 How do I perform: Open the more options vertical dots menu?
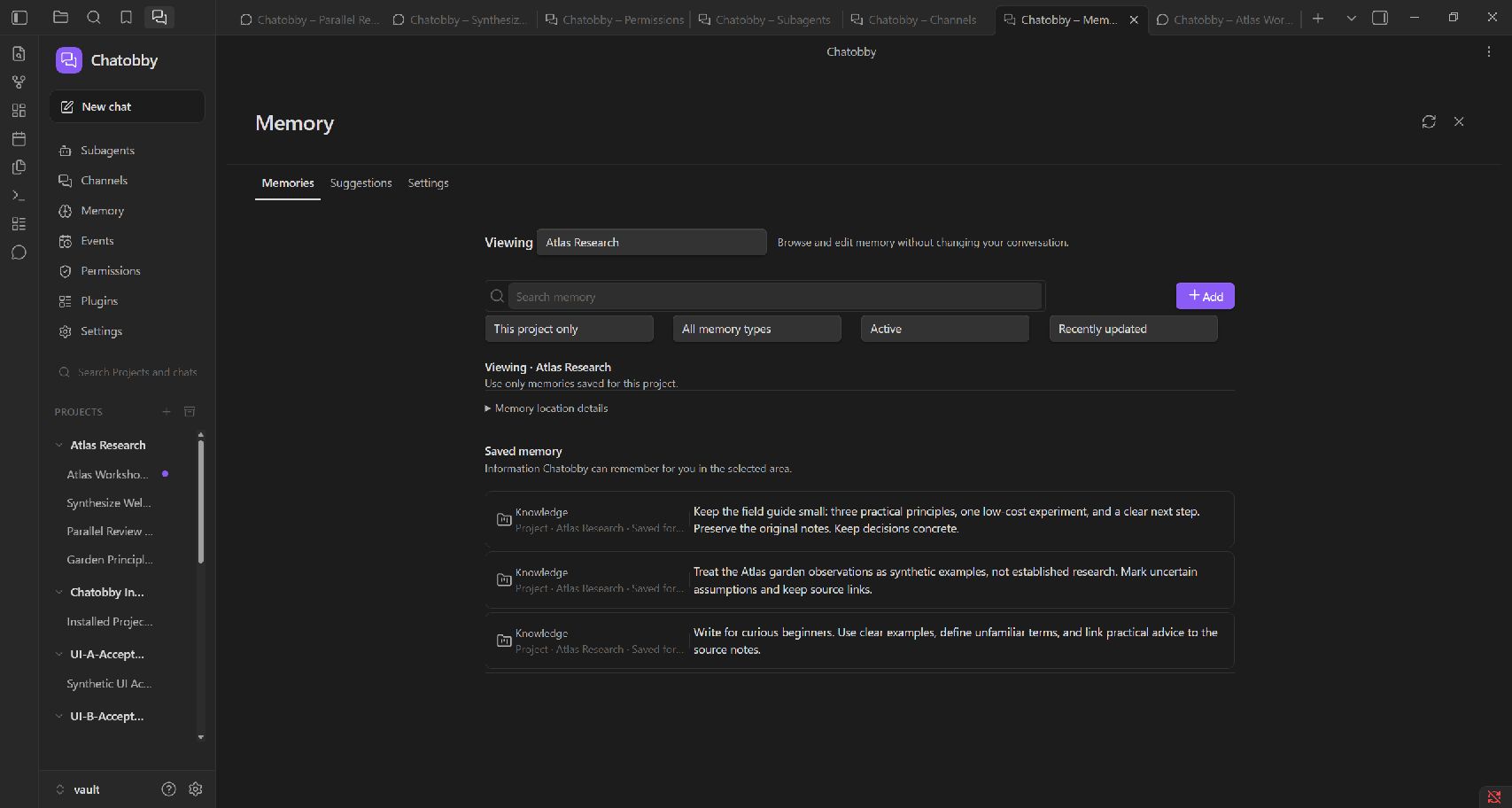1489,52
